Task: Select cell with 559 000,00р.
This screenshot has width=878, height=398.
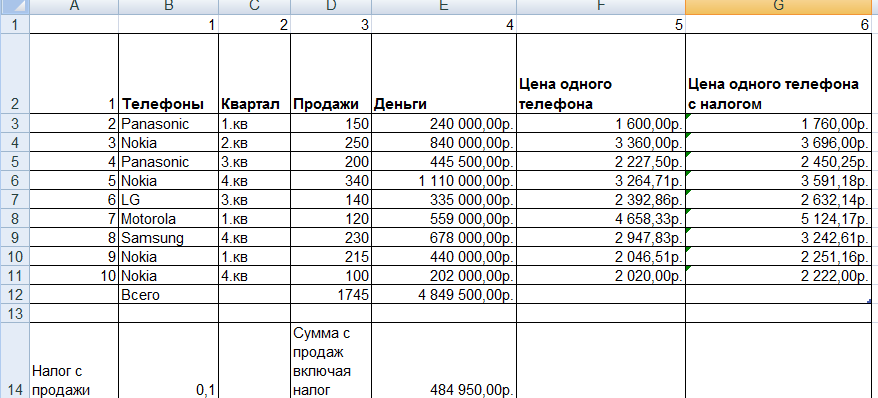Action: (444, 219)
